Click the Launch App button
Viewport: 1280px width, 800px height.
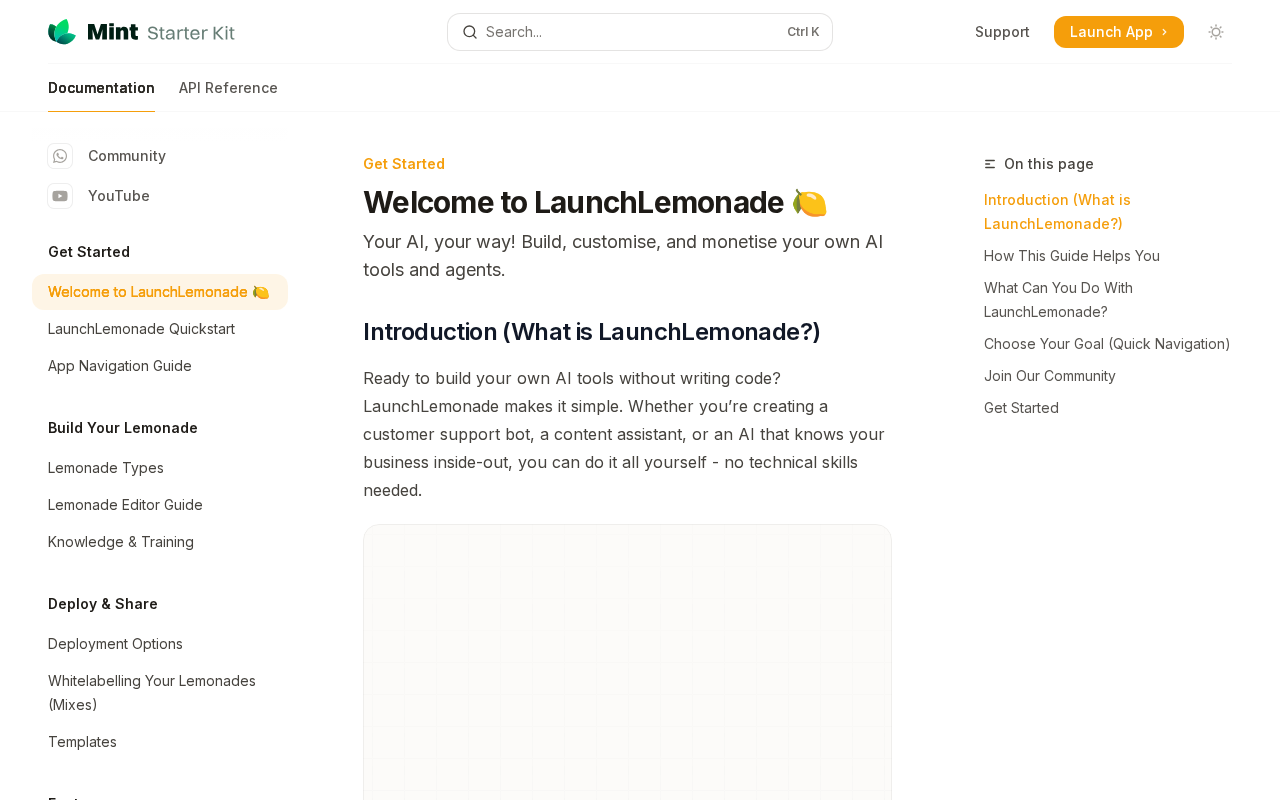pyautogui.click(x=1118, y=32)
